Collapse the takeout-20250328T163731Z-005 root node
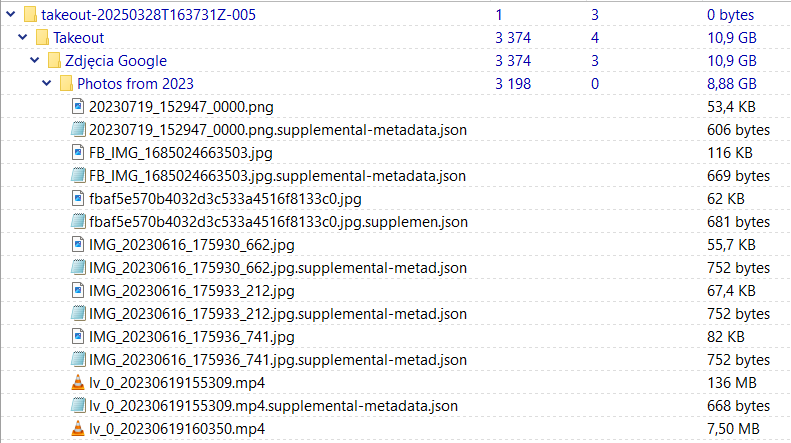791x443 pixels. (x=11, y=15)
